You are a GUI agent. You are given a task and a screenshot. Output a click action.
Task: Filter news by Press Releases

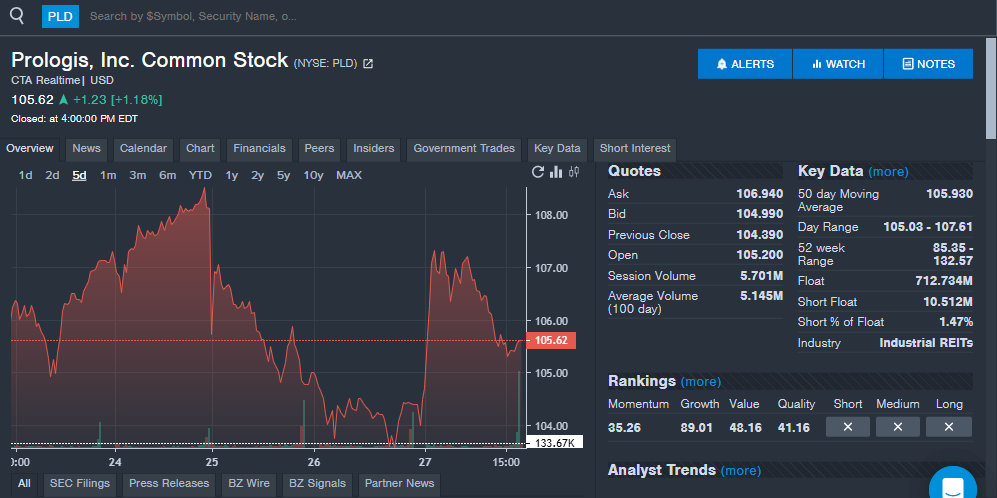169,483
